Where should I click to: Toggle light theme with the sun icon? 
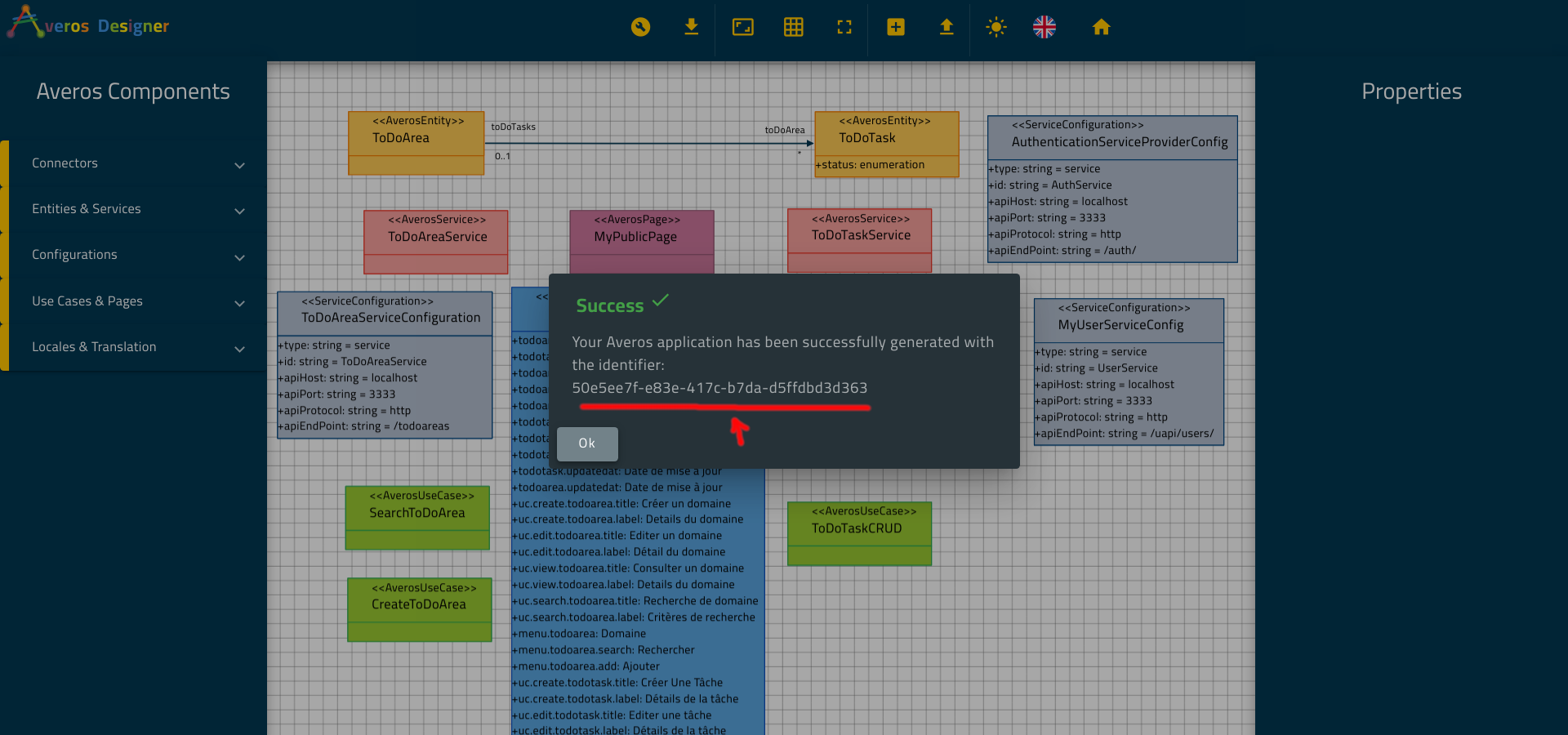[x=996, y=27]
